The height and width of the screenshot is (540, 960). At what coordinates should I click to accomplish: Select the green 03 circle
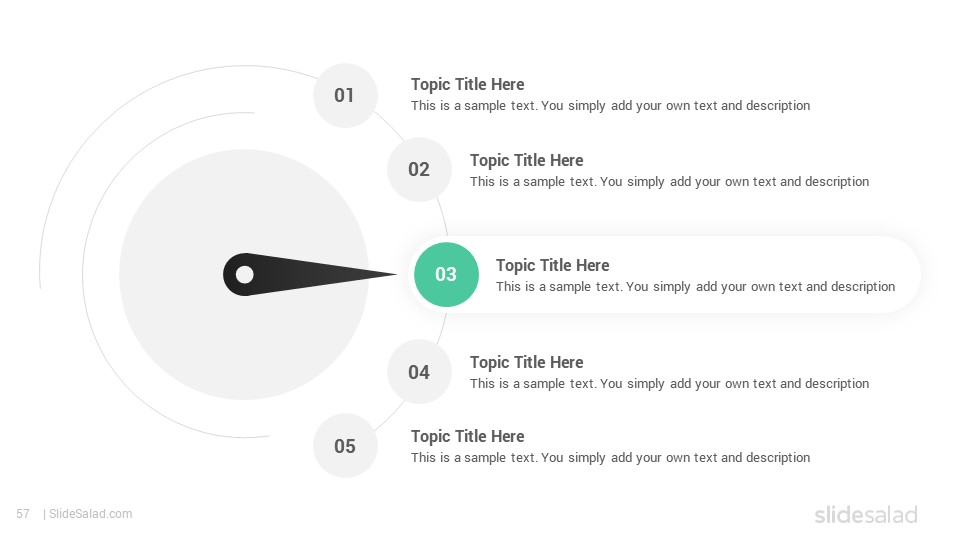coord(446,274)
